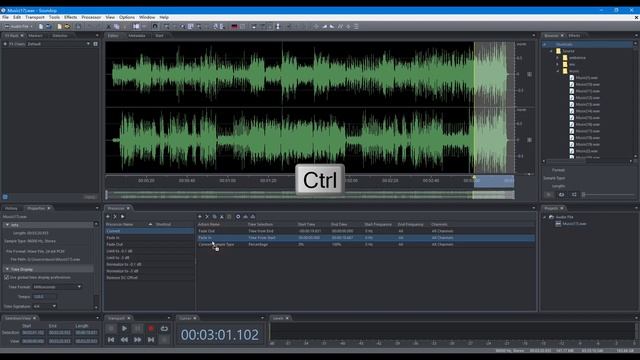Switch to the Effects tab beside Browser
The width and height of the screenshot is (640, 360).
(x=574, y=36)
